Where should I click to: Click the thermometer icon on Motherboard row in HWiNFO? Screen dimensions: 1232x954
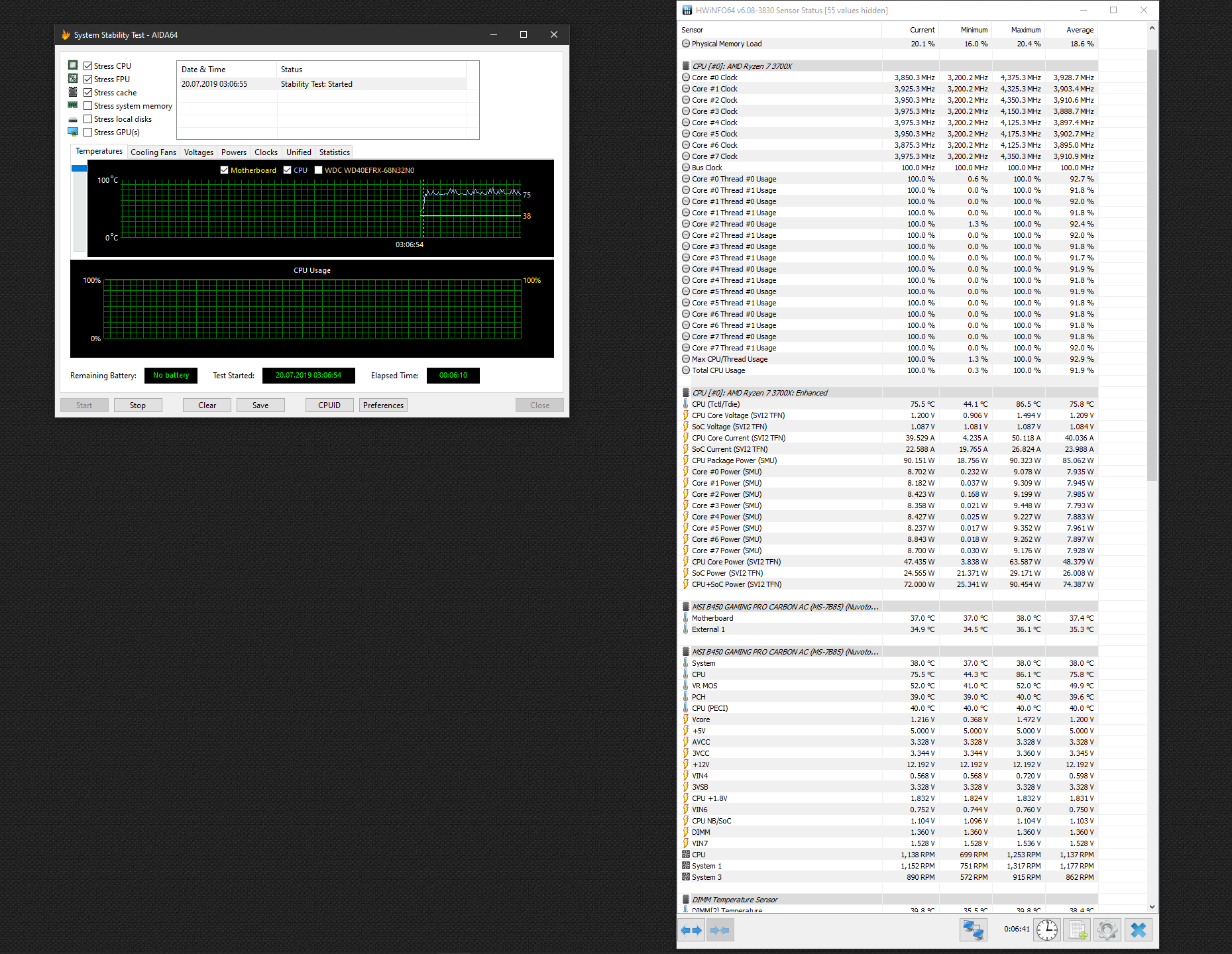[686, 618]
